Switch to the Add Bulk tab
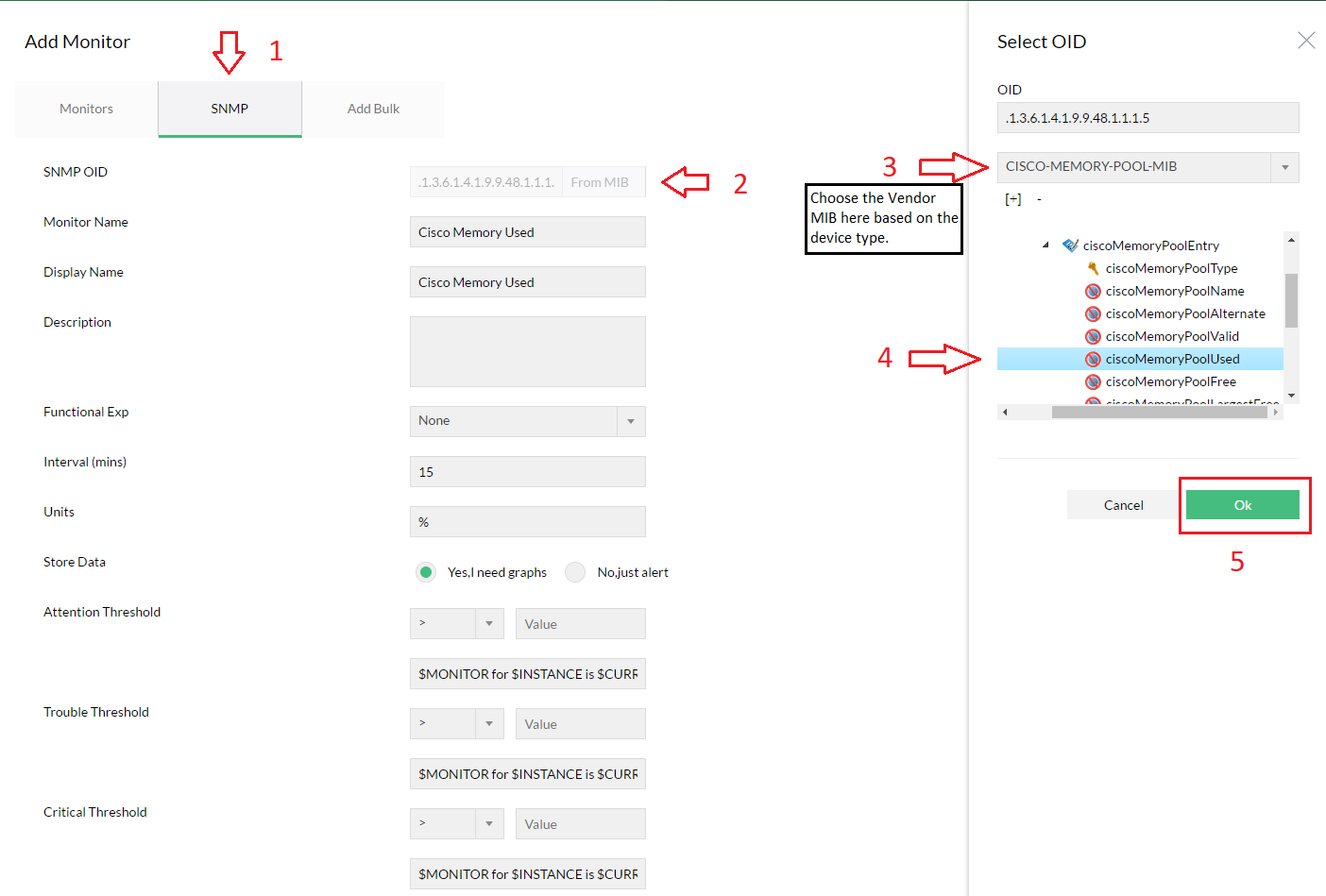The image size is (1326, 896). pyautogui.click(x=373, y=108)
